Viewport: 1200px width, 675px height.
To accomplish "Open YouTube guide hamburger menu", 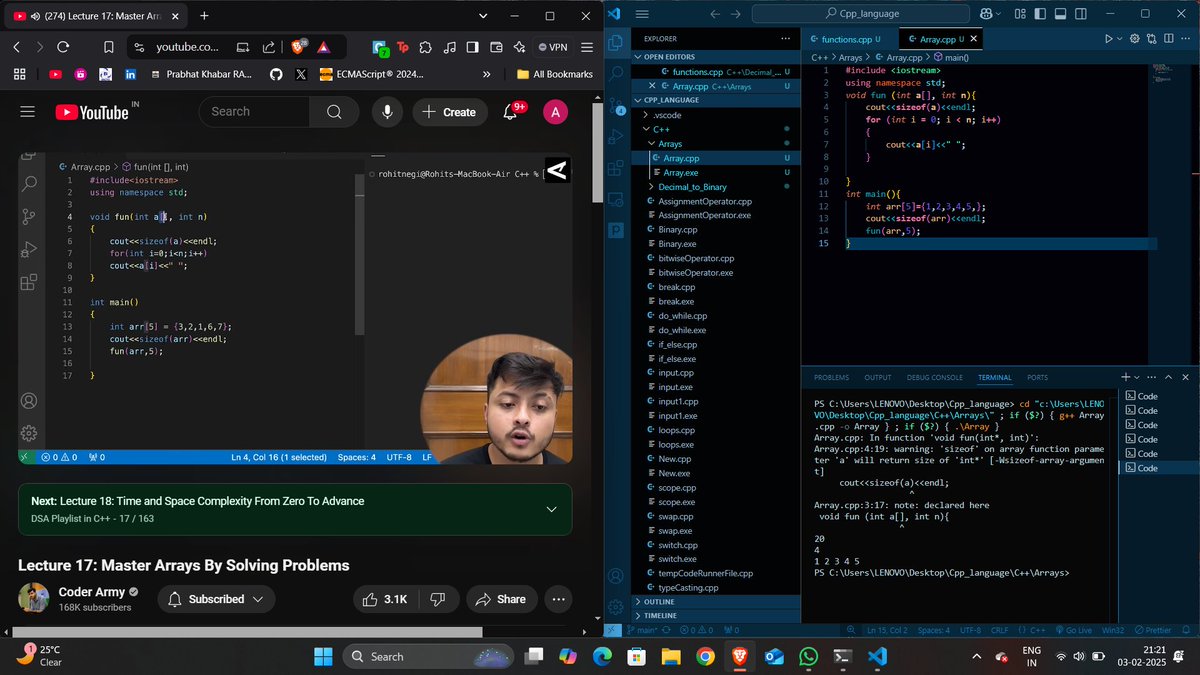I will [27, 112].
